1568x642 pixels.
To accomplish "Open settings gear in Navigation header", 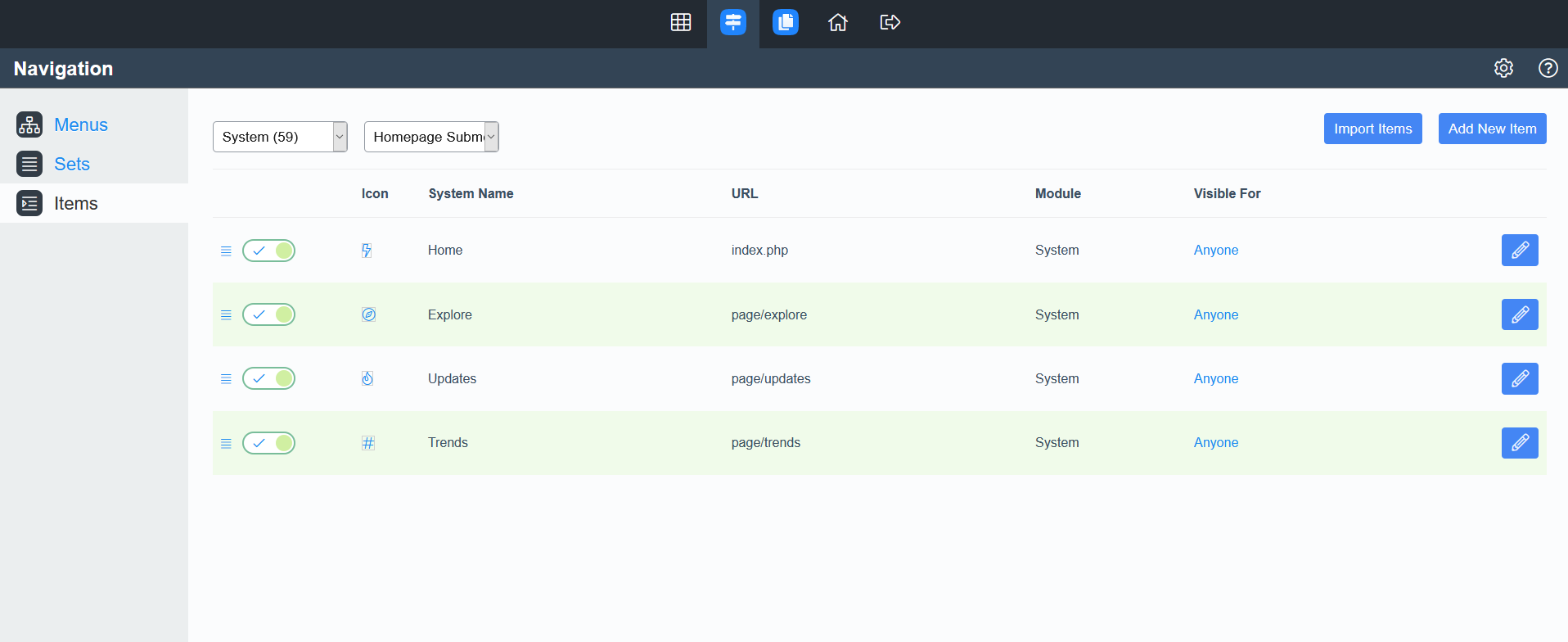I will click(x=1503, y=68).
